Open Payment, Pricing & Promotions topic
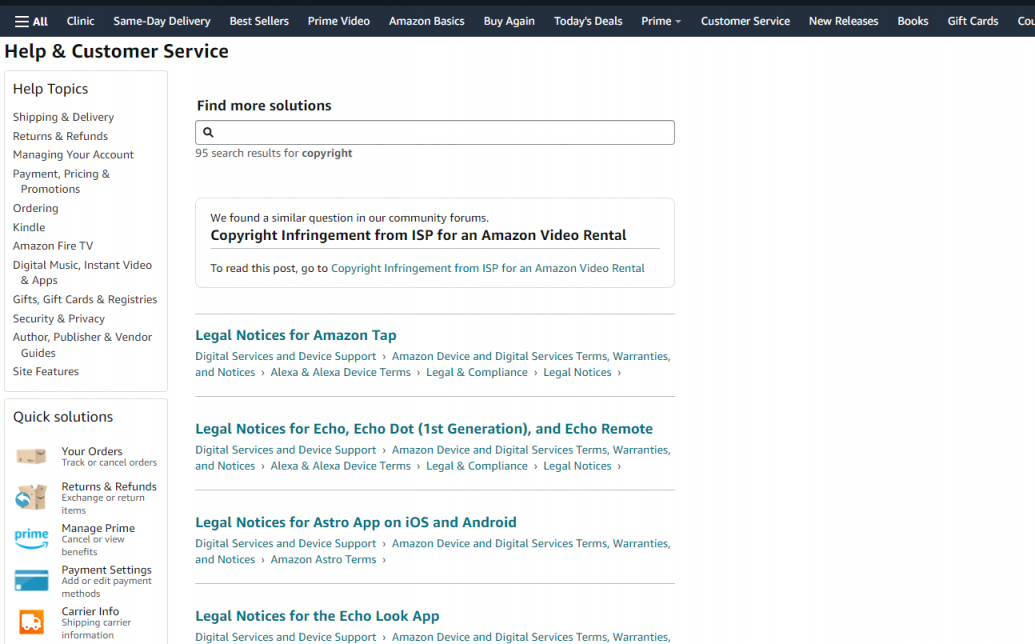 point(61,181)
